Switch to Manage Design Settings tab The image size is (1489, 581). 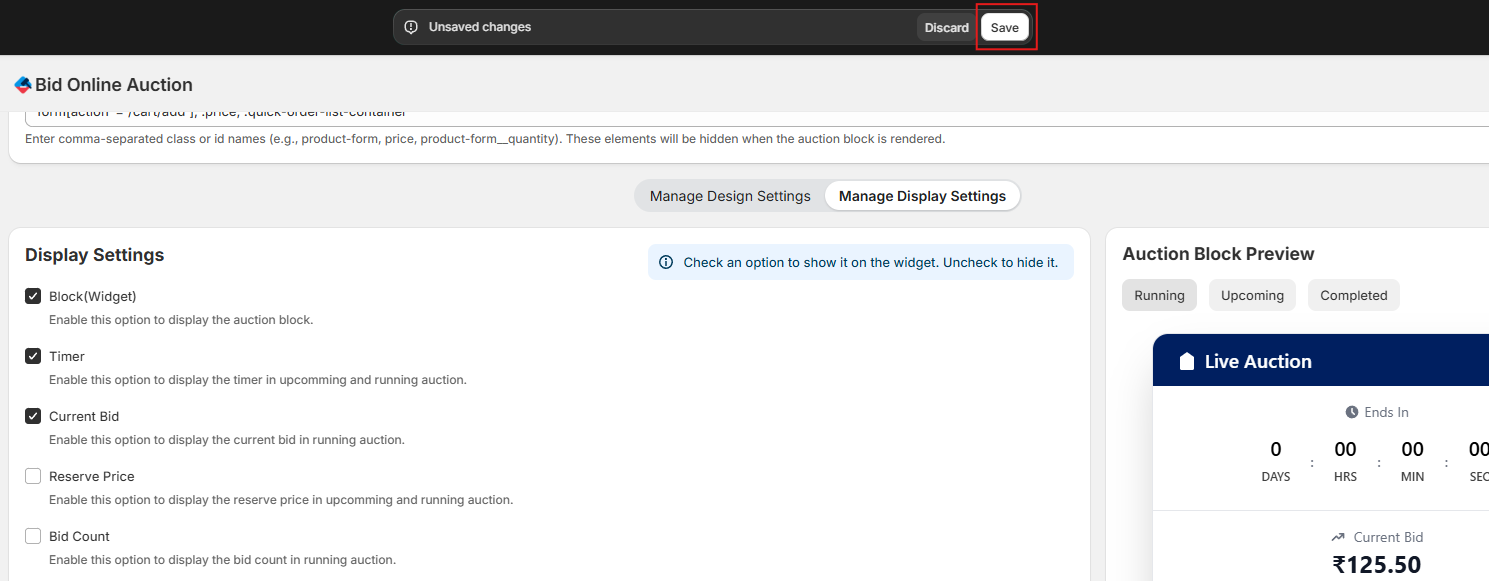[730, 196]
